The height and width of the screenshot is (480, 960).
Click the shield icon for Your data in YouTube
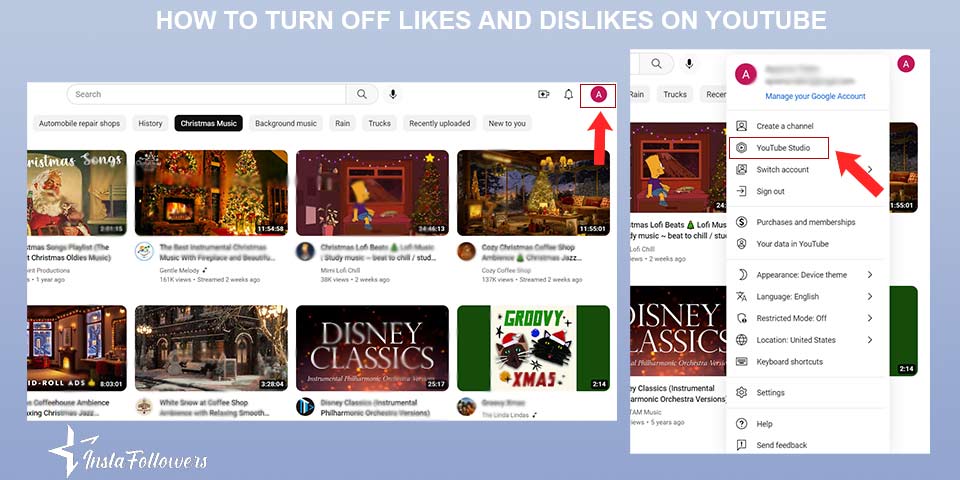pos(741,244)
